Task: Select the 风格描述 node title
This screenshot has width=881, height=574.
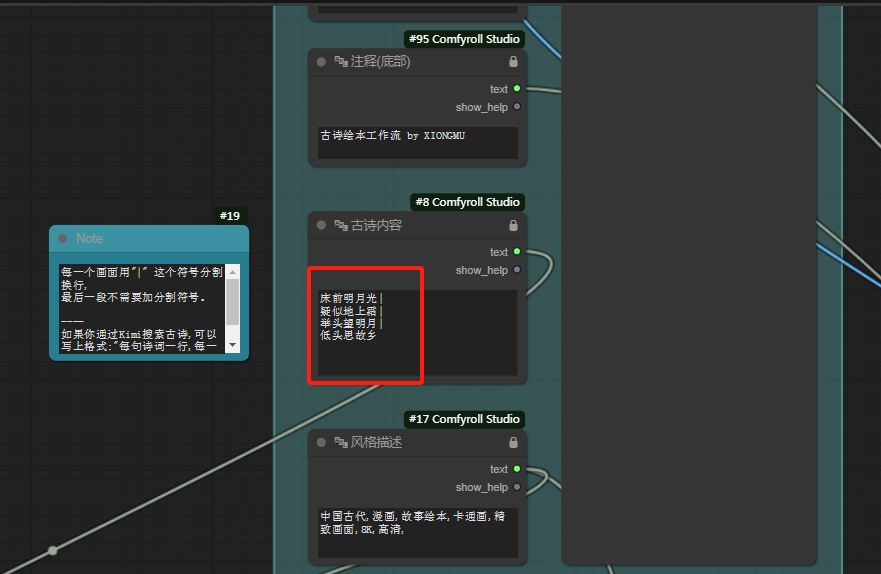Action: [x=376, y=443]
